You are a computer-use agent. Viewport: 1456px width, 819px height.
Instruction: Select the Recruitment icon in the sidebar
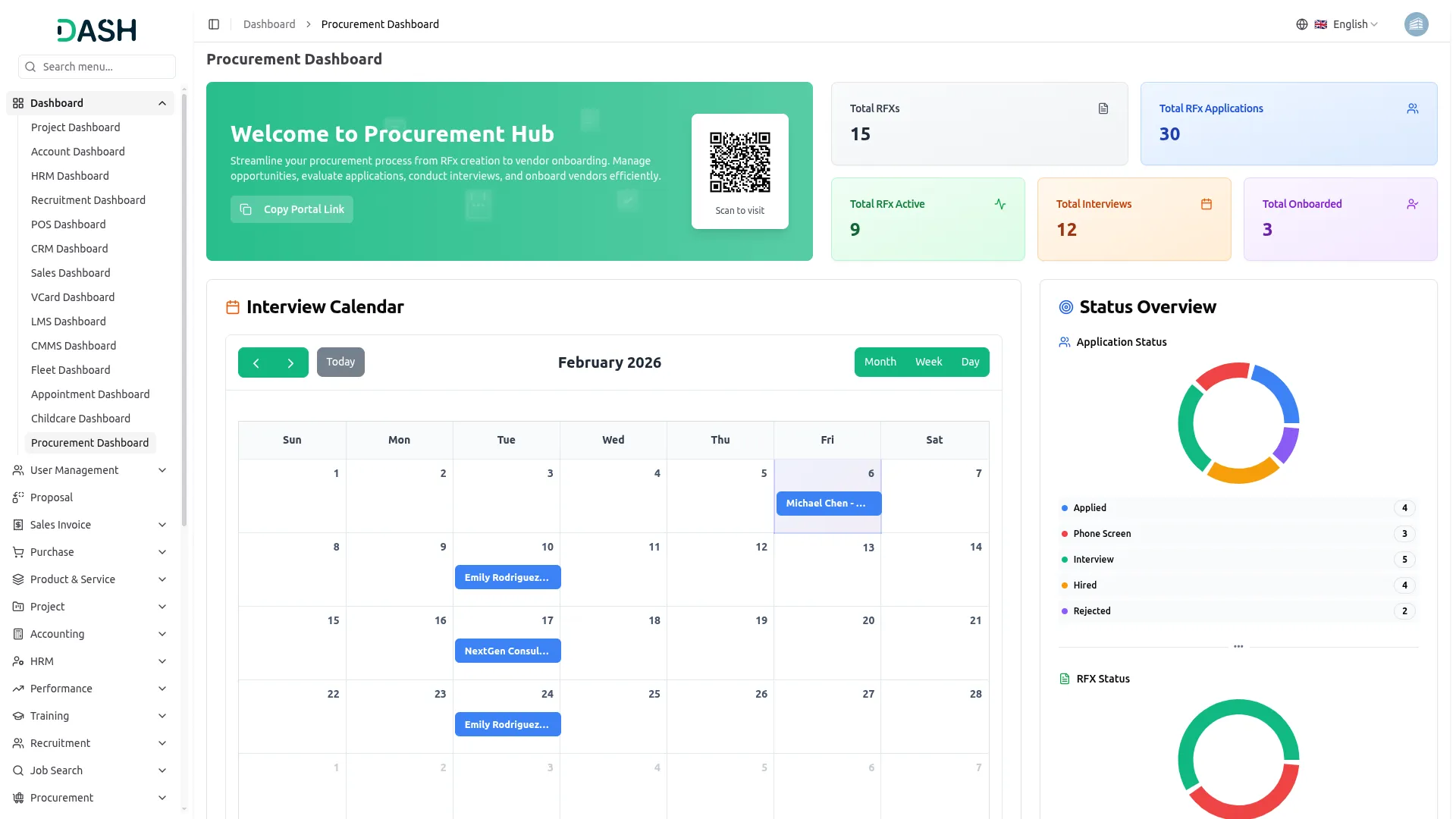pyautogui.click(x=17, y=743)
